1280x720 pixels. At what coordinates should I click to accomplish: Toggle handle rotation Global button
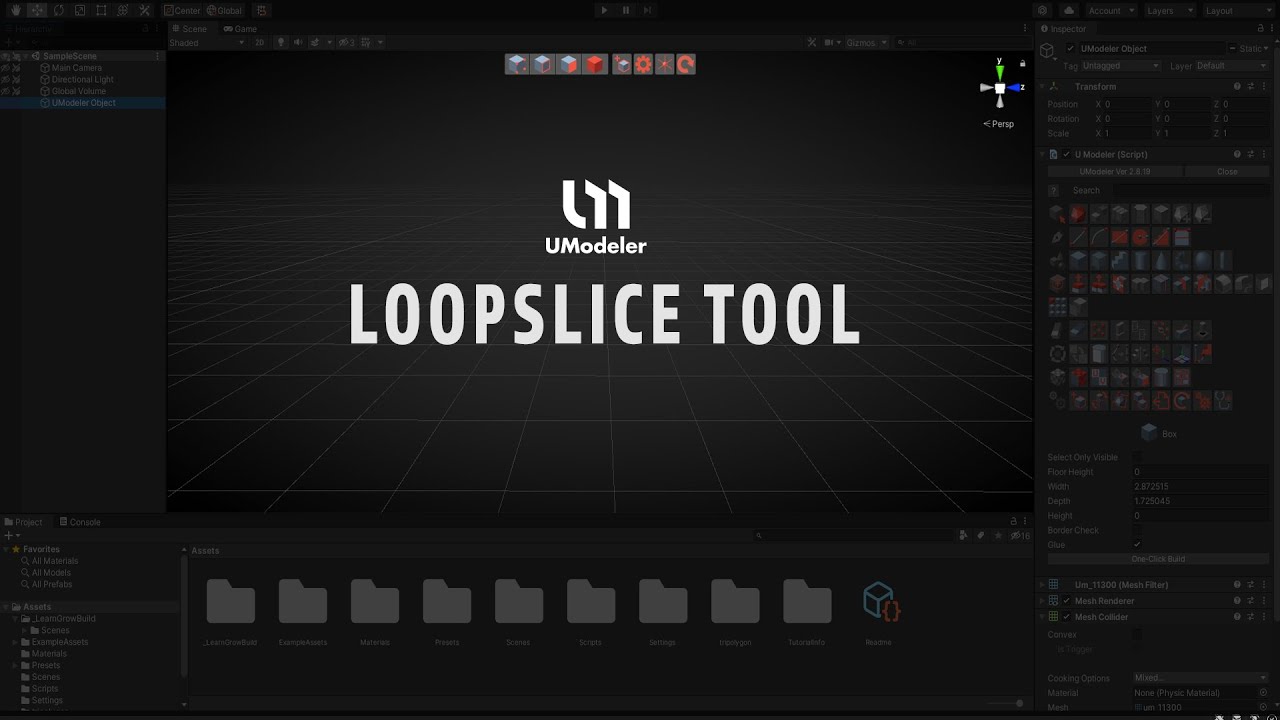(x=224, y=10)
